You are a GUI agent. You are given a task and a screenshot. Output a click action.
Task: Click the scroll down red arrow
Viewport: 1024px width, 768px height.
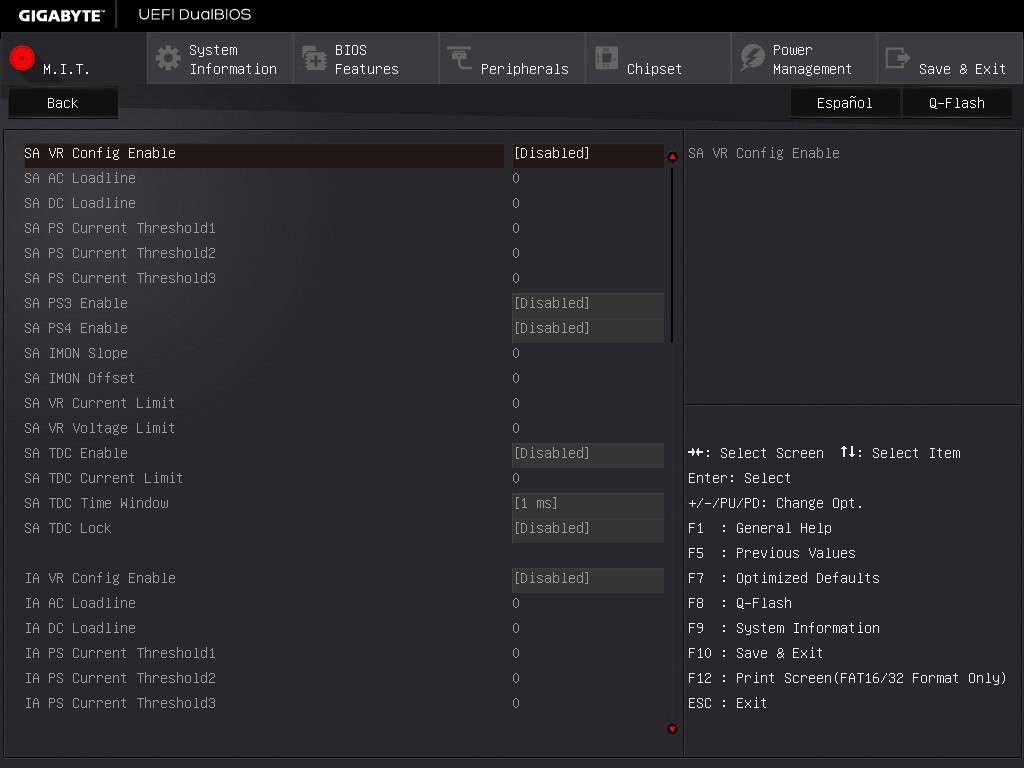pos(672,729)
